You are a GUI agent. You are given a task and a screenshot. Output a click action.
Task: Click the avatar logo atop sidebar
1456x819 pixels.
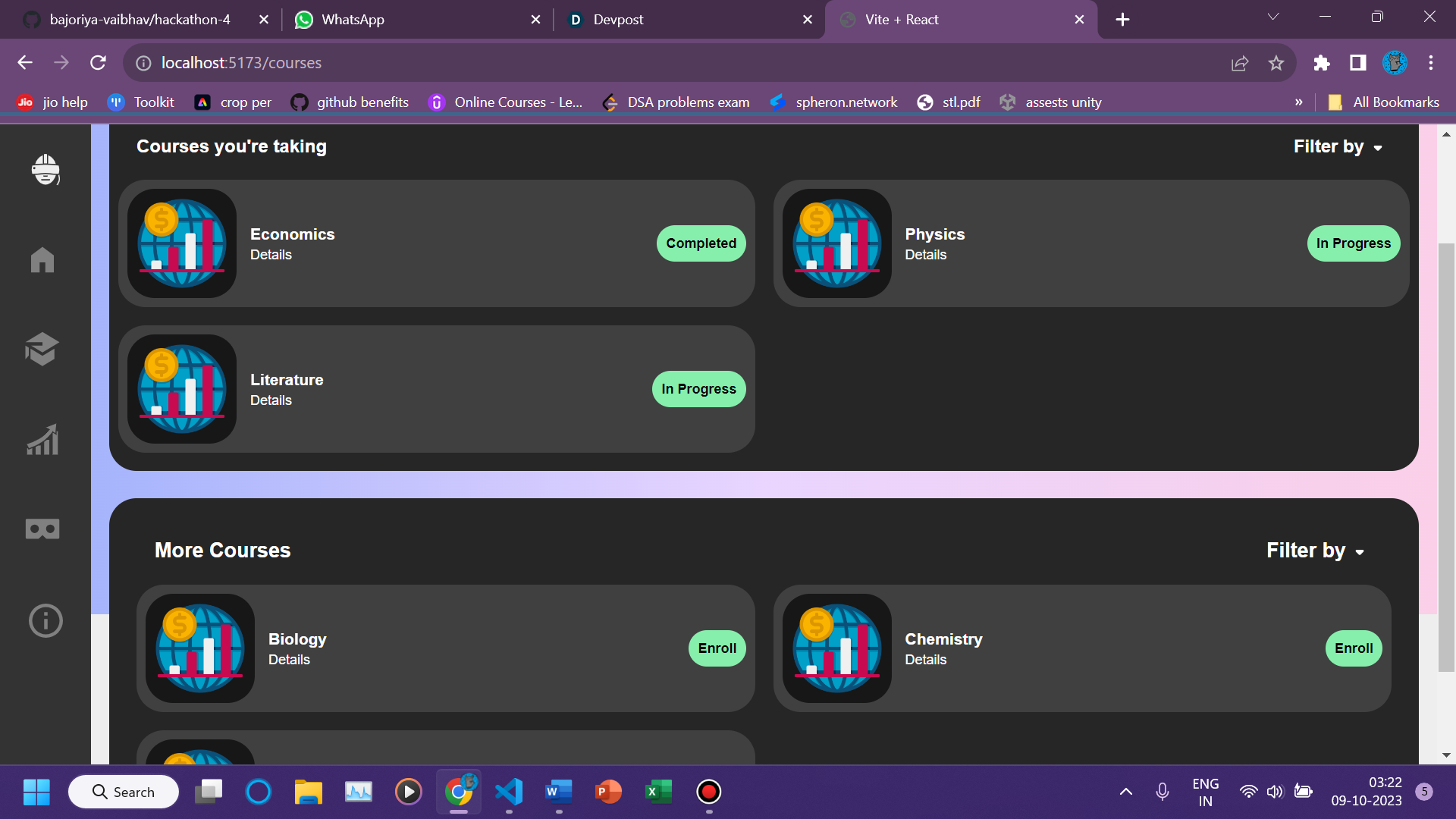[x=45, y=169]
